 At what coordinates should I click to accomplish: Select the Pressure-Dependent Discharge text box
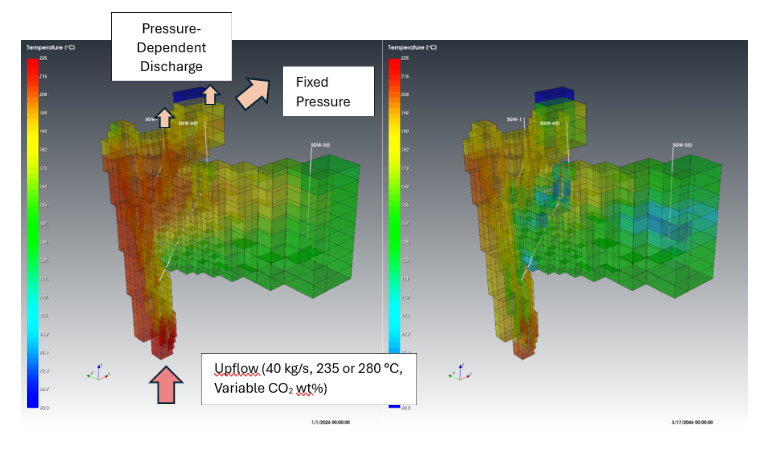click(x=173, y=46)
